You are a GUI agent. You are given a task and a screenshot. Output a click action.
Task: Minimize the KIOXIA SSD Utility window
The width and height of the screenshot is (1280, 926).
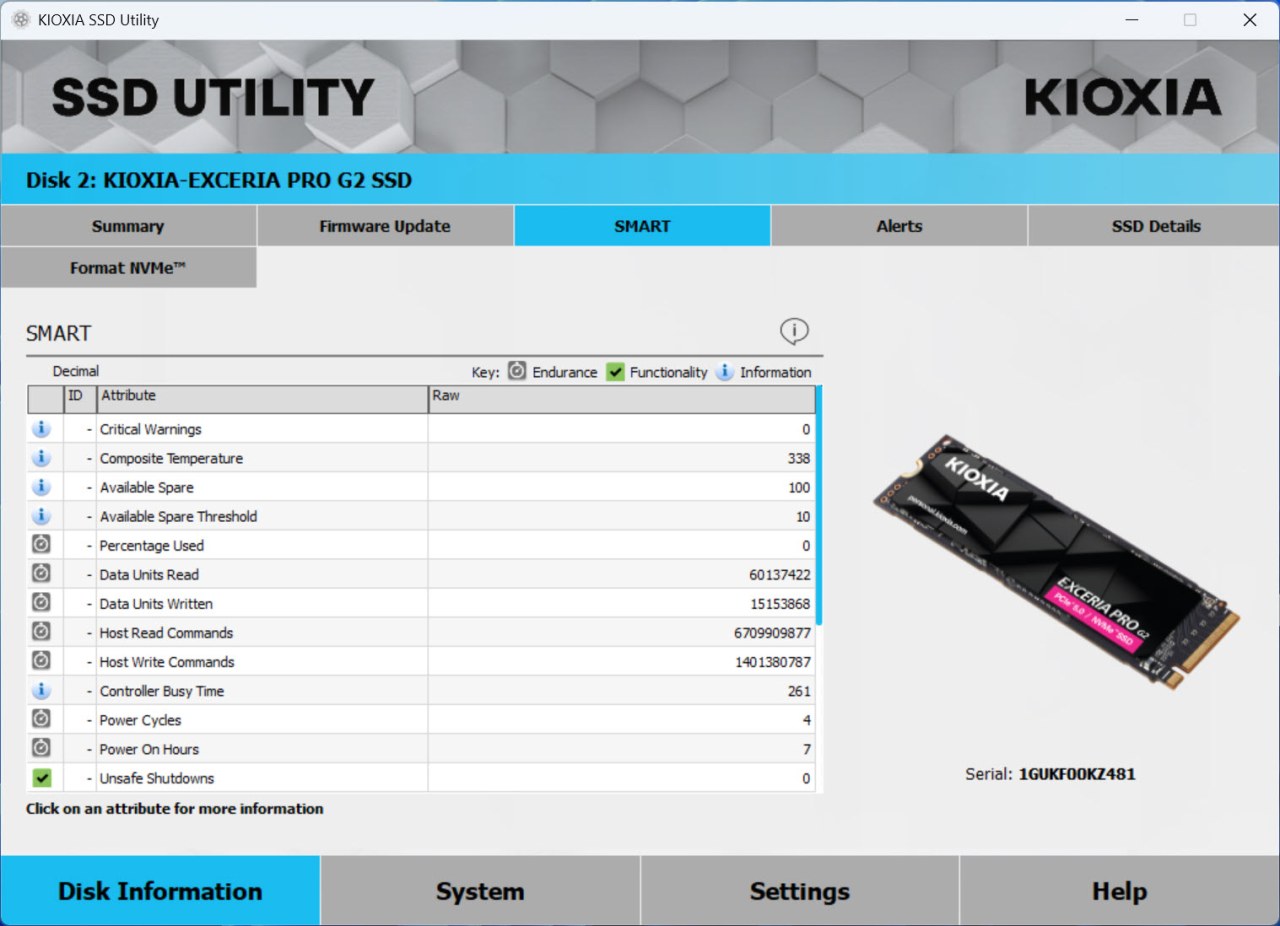click(x=1131, y=20)
